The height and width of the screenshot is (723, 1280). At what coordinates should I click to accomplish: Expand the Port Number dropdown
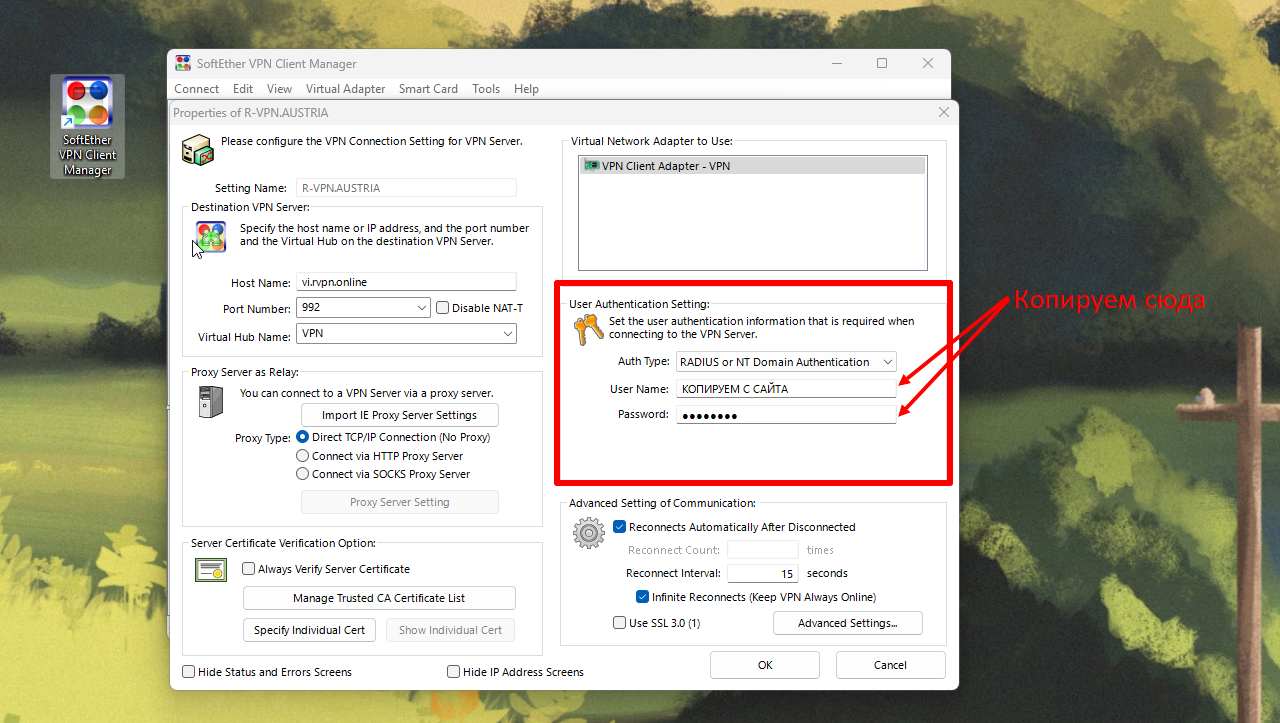point(420,308)
